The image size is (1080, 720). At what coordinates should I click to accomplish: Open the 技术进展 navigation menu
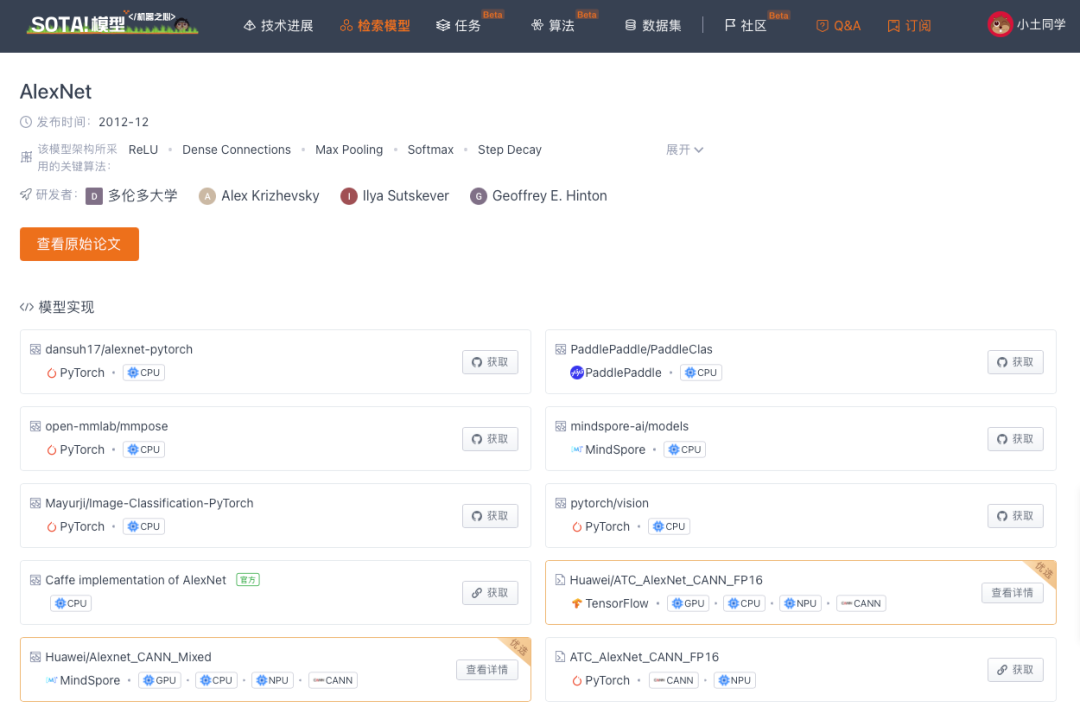tap(278, 26)
